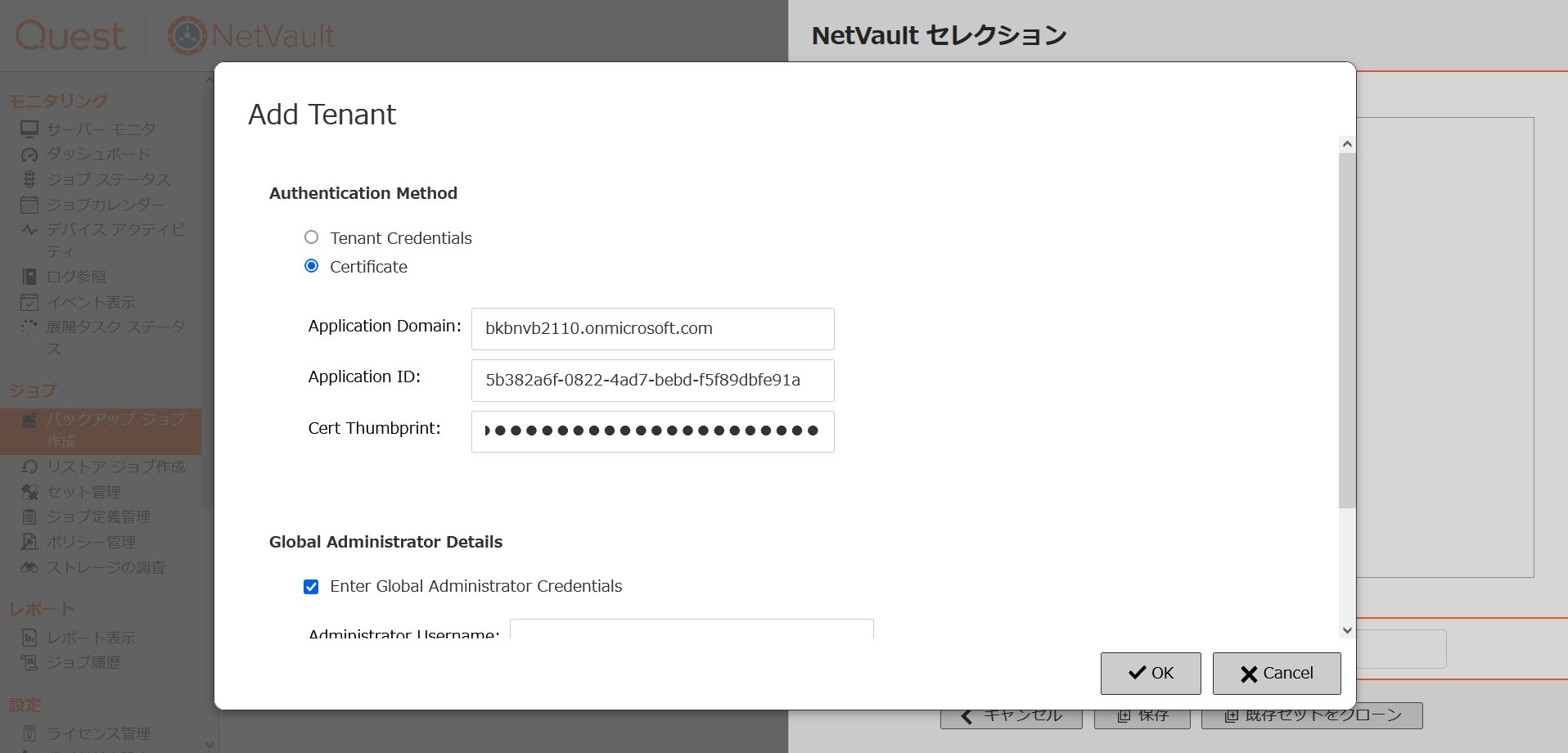Toggle Enter Global Administrator Credentials checkbox

[x=311, y=586]
